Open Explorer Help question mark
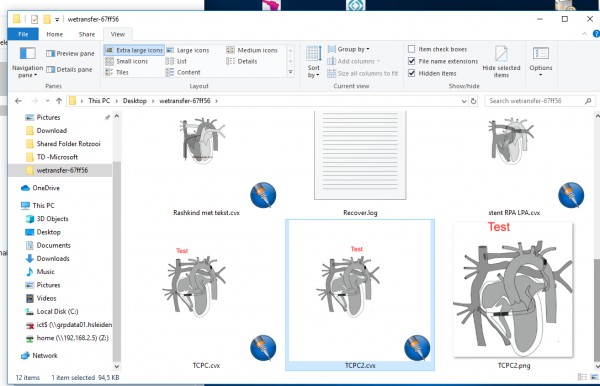The width and height of the screenshot is (600, 386). click(x=596, y=34)
